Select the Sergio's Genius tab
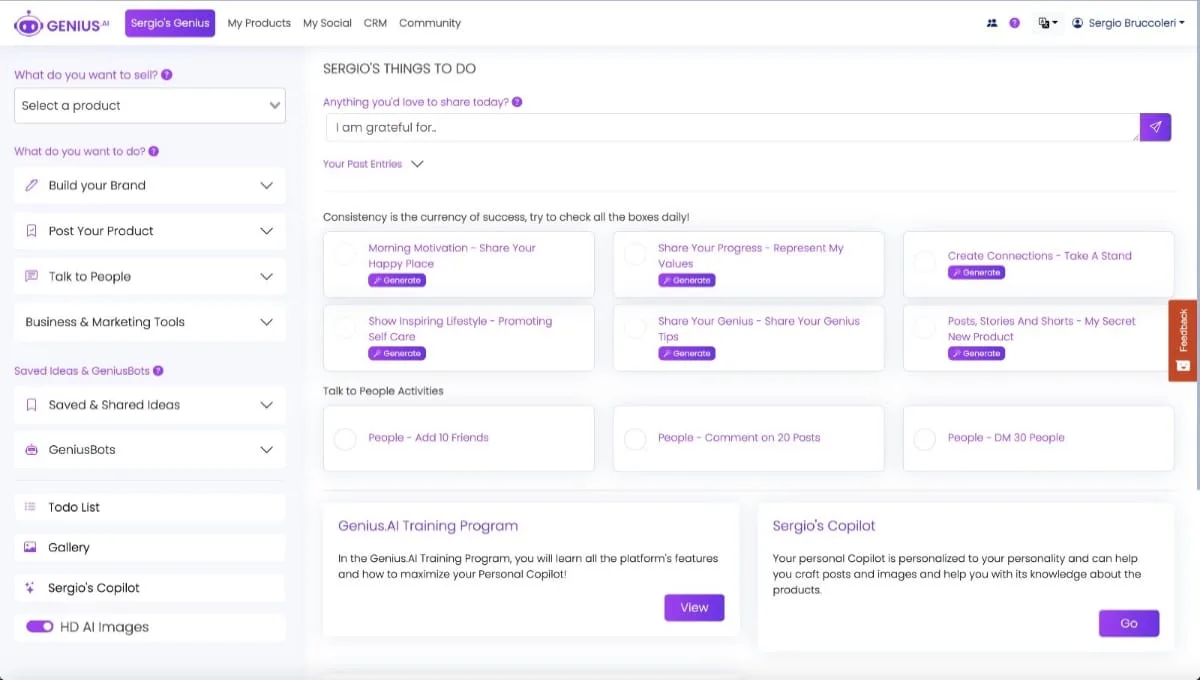This screenshot has height=680, width=1200. coord(170,23)
